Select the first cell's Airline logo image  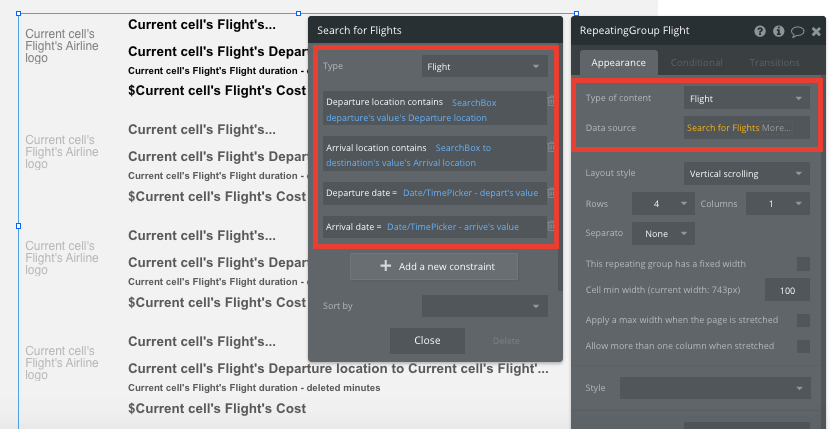pyautogui.click(x=62, y=46)
